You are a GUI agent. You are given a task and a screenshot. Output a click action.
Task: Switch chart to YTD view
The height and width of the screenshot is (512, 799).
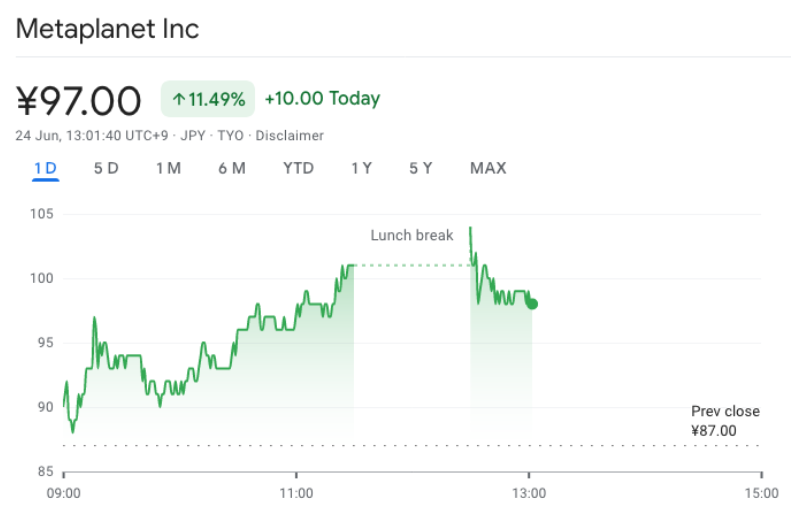pos(298,168)
